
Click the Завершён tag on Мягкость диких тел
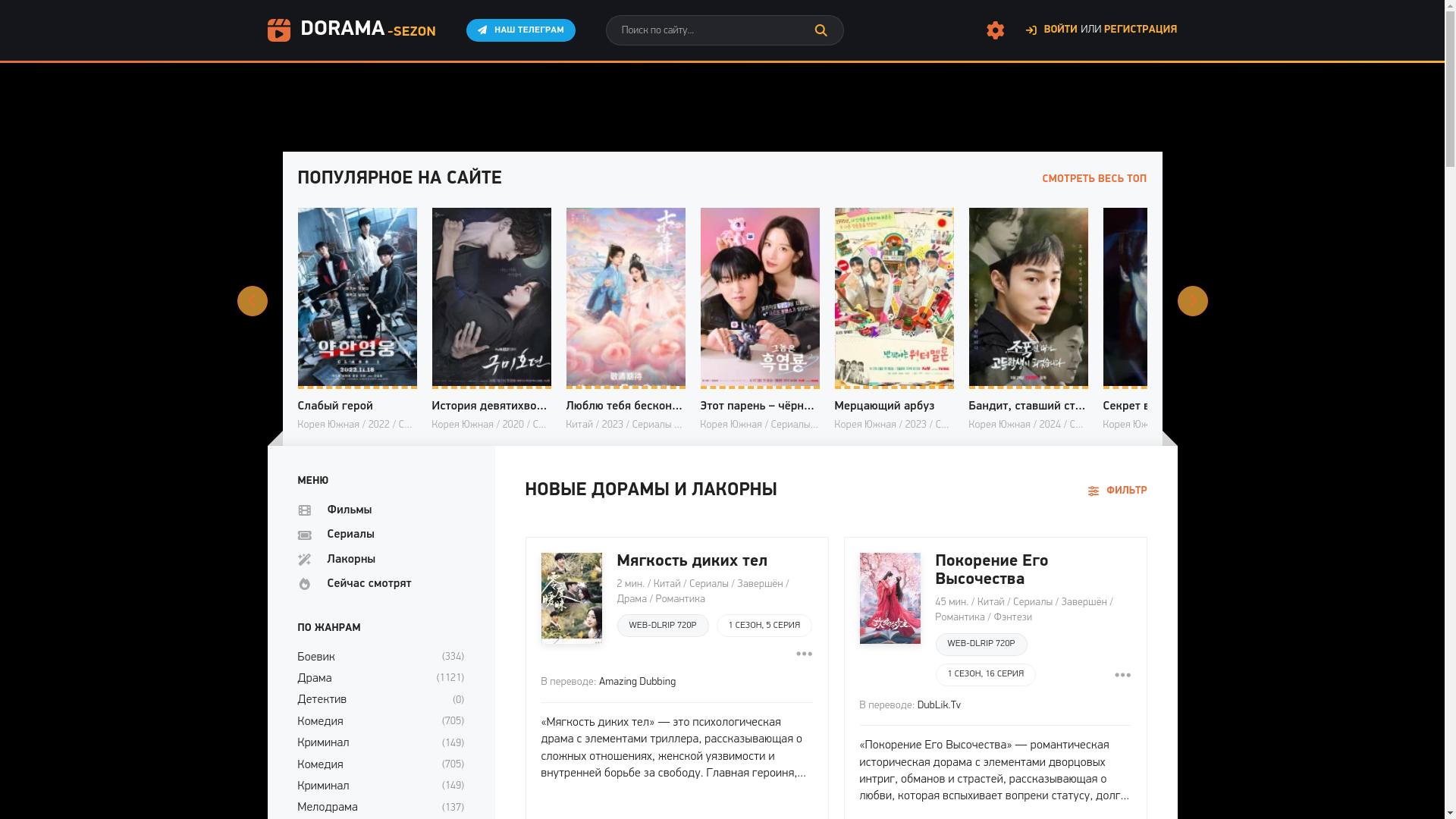[x=760, y=584]
